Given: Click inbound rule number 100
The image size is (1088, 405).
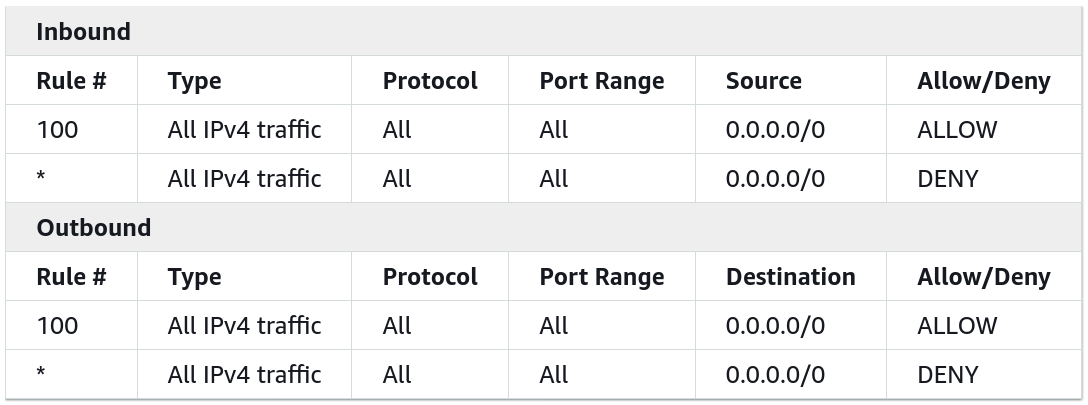Looking at the screenshot, I should (57, 130).
